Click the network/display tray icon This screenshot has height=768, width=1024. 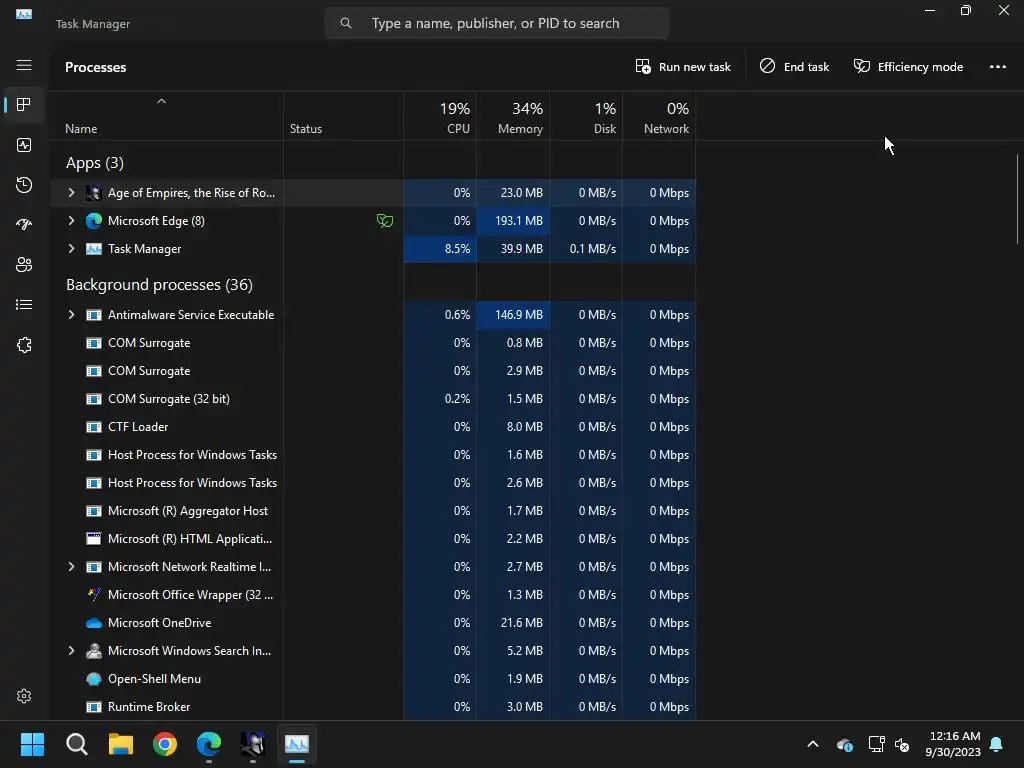click(876, 744)
